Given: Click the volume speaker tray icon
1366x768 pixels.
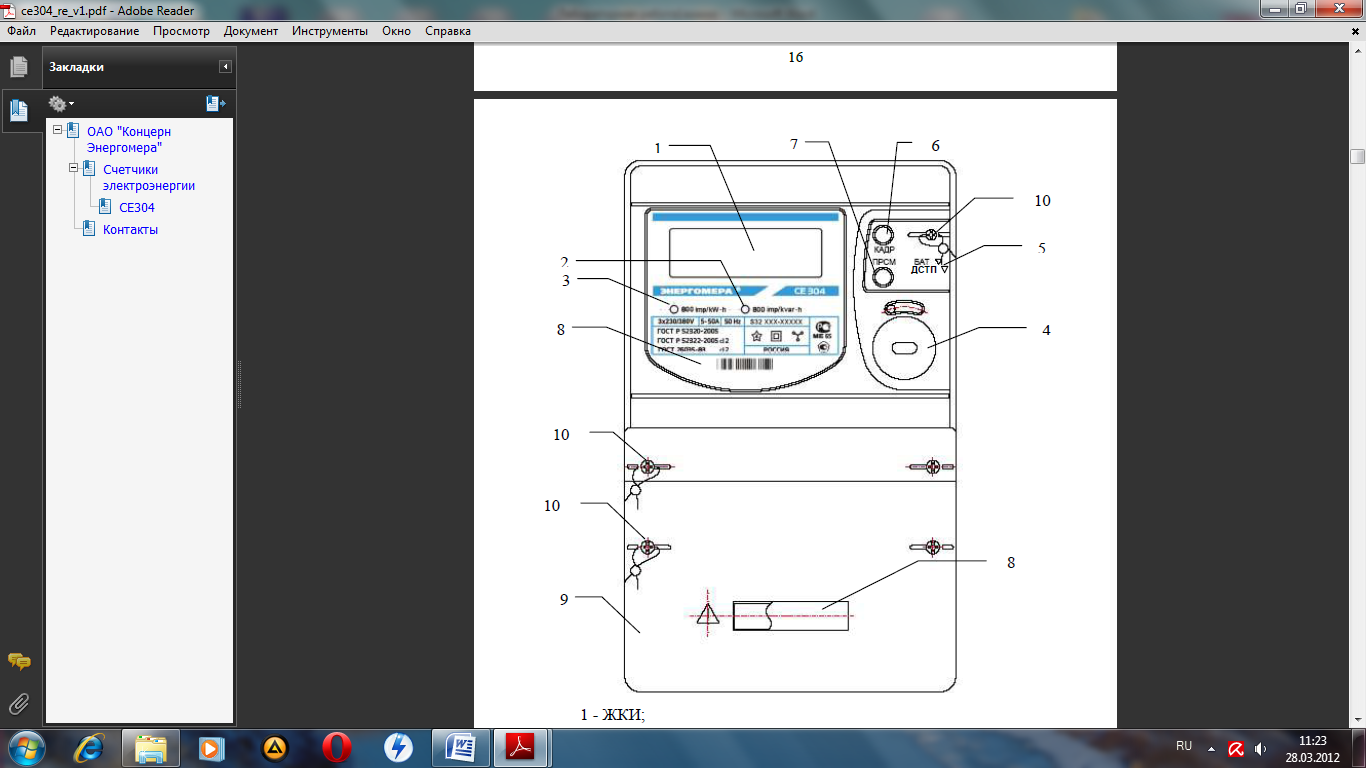Looking at the screenshot, I should point(1260,748).
